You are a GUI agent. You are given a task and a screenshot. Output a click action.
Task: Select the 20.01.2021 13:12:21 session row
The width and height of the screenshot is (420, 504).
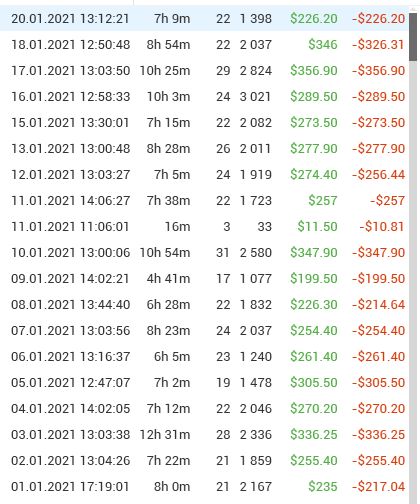(x=204, y=19)
